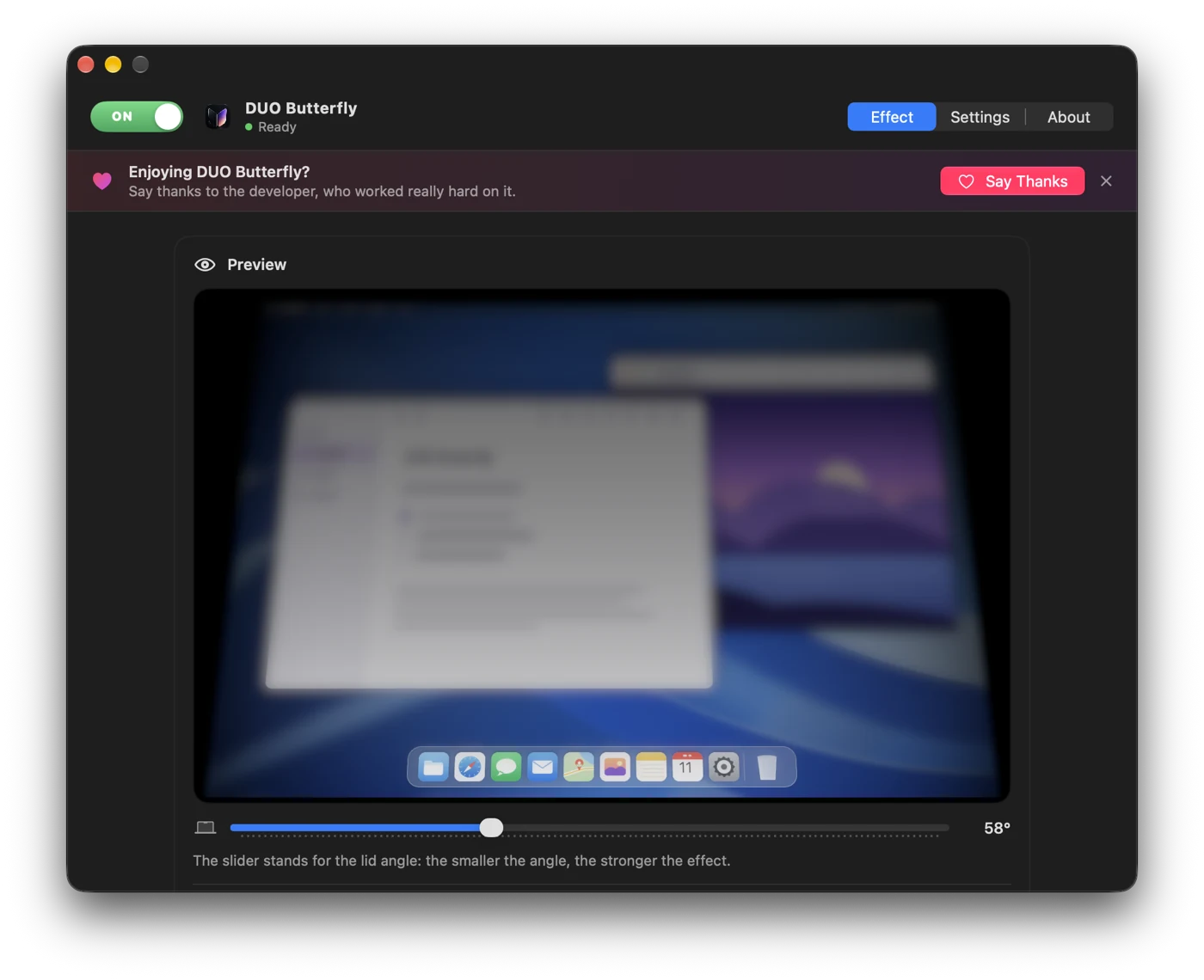Image resolution: width=1204 pixels, height=980 pixels.
Task: Click the Photos icon in preview dock
Action: tap(615, 767)
